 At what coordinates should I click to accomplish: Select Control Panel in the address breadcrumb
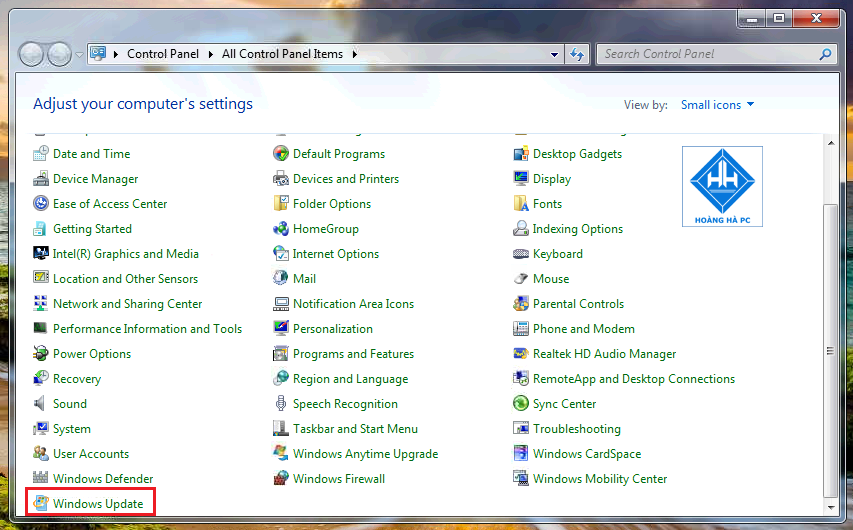tap(163, 54)
